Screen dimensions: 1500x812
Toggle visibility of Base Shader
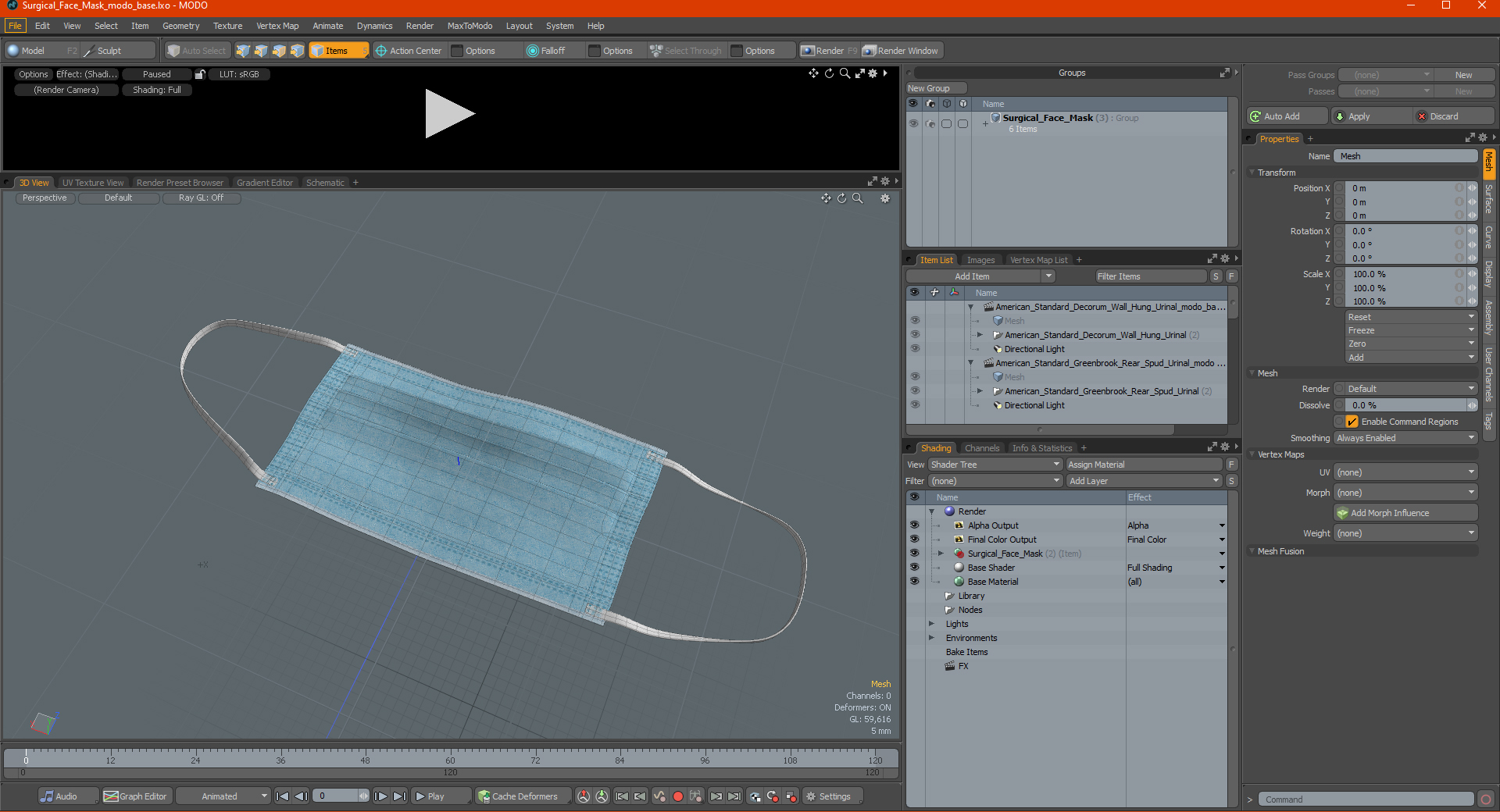(914, 568)
